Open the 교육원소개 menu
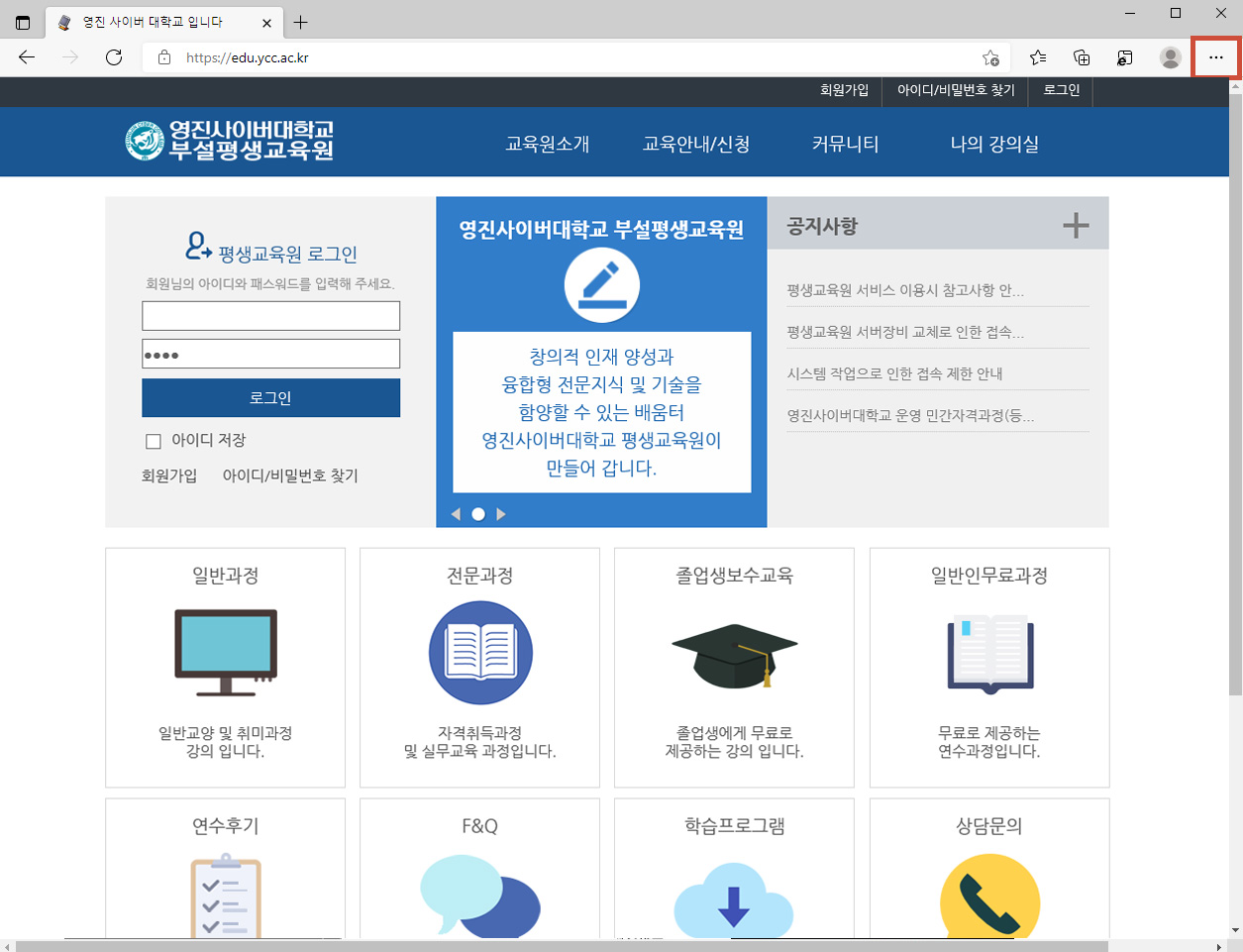The image size is (1243, 952). (x=547, y=144)
